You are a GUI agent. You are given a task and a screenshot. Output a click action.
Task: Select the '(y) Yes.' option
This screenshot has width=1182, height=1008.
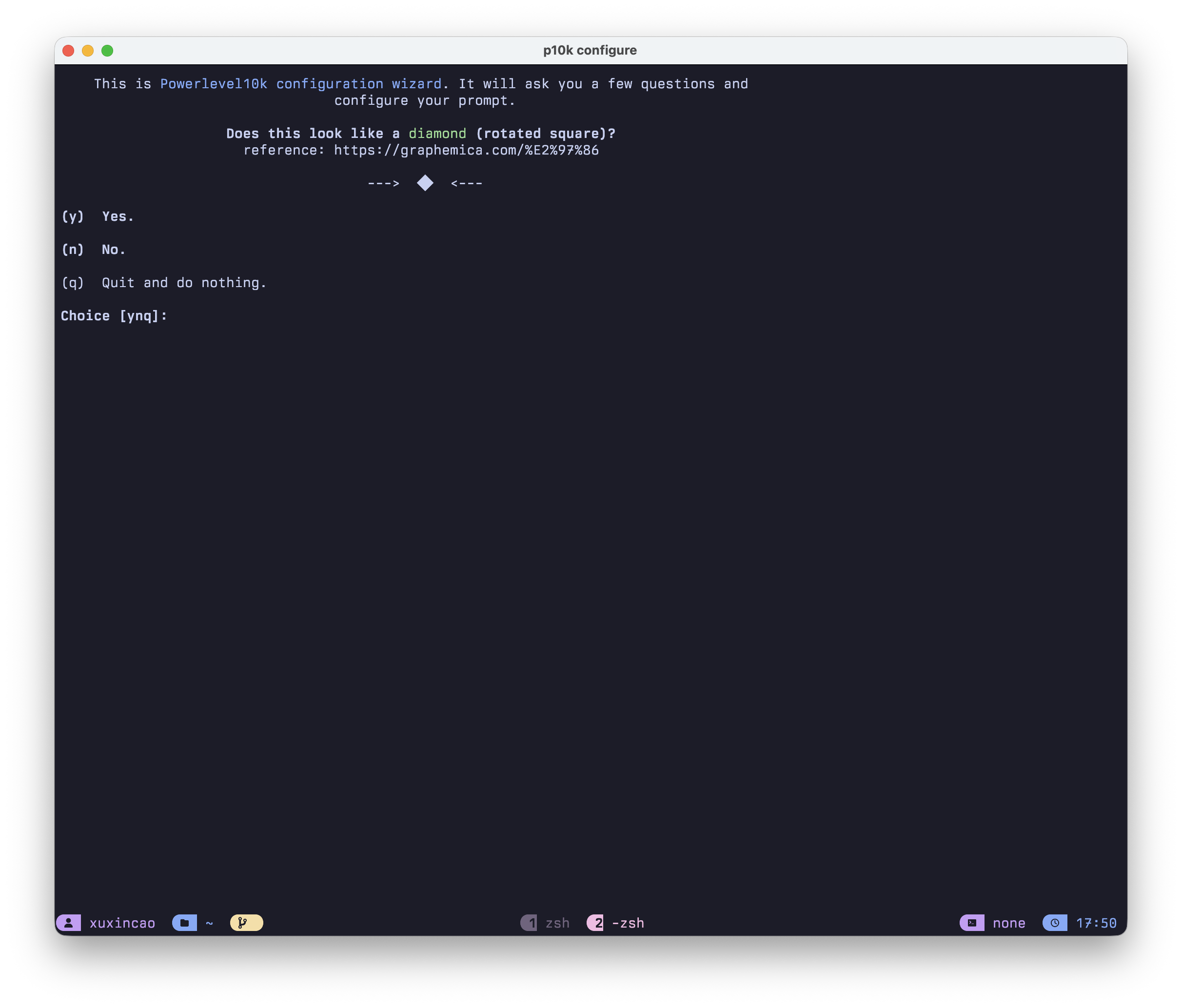(98, 216)
